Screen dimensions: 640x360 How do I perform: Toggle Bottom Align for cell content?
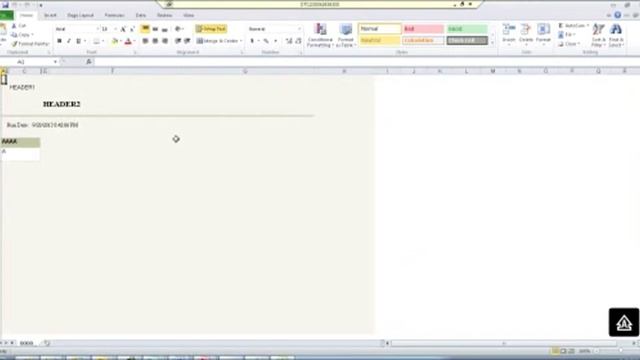pyautogui.click(x=165, y=29)
